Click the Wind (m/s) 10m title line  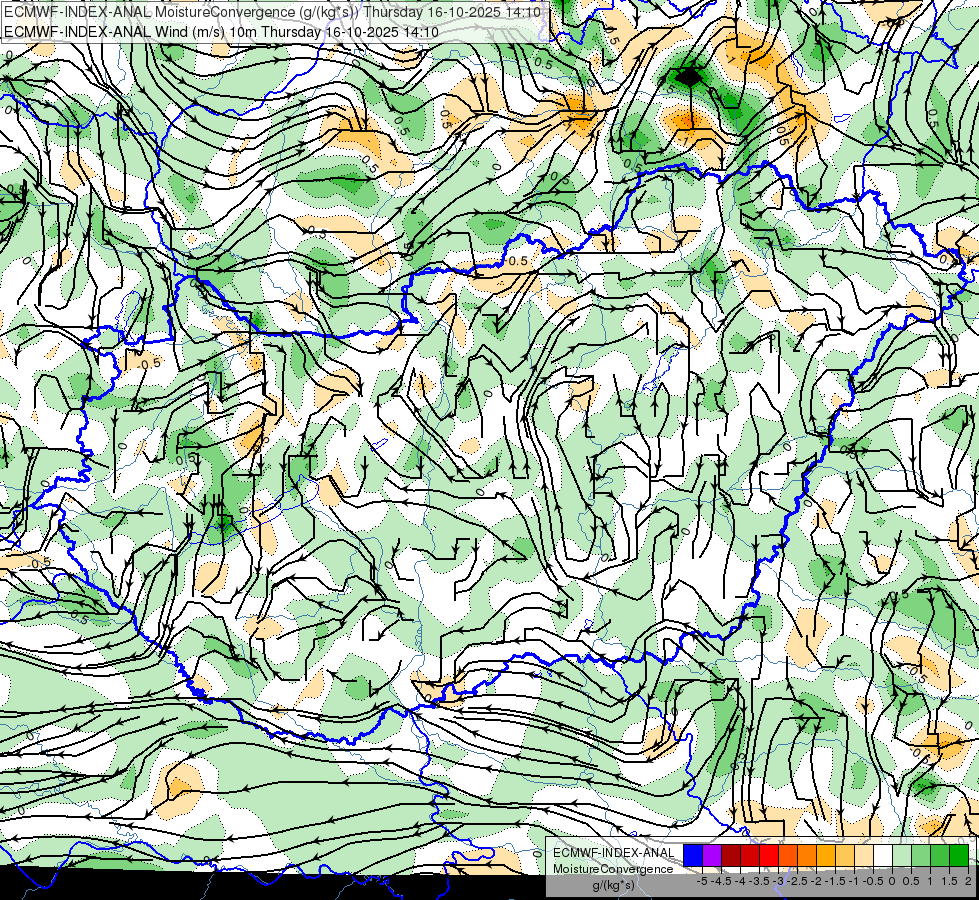tap(222, 32)
